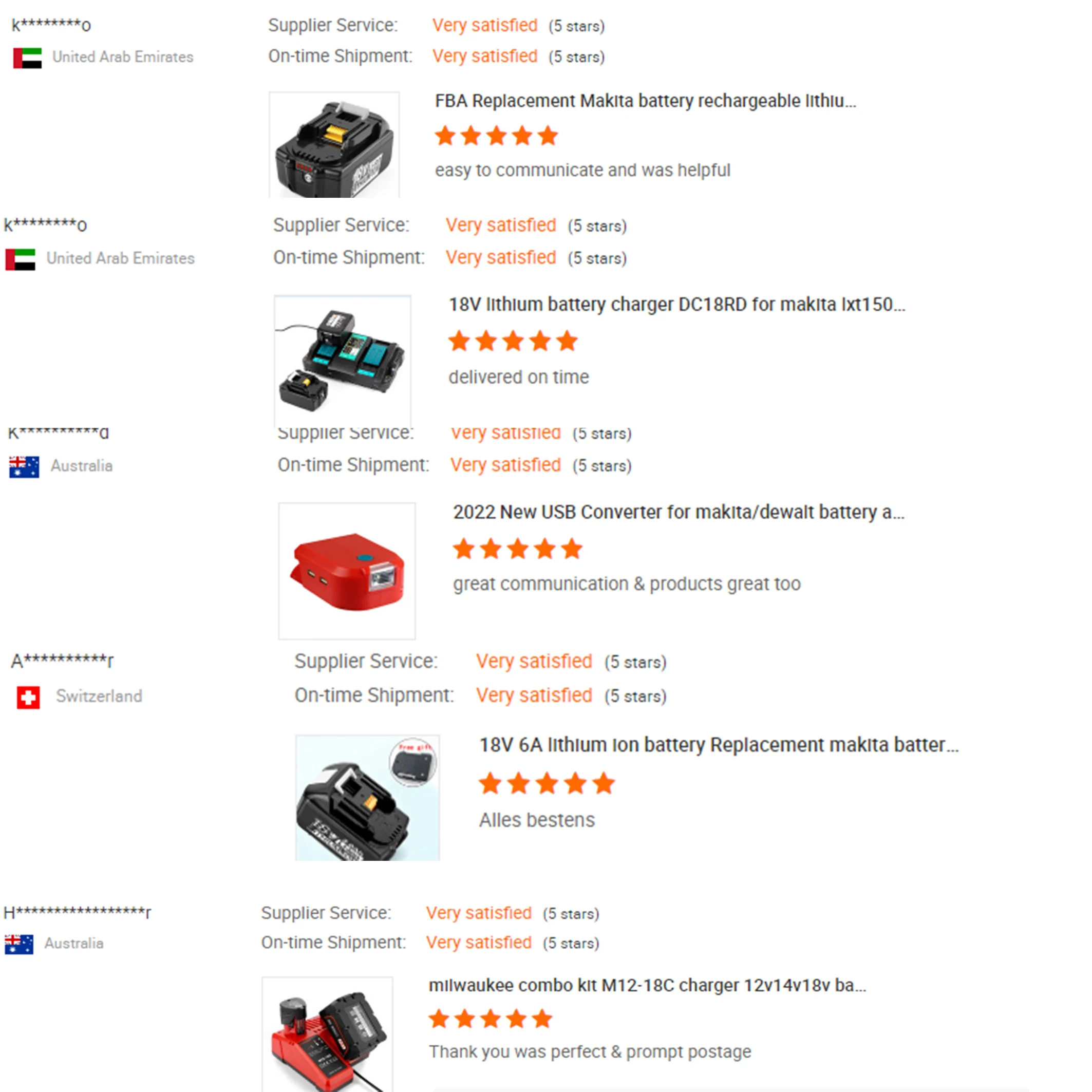Open the 18V 6A lithium battery thumbnail
This screenshot has width=1092, height=1092.
367,798
